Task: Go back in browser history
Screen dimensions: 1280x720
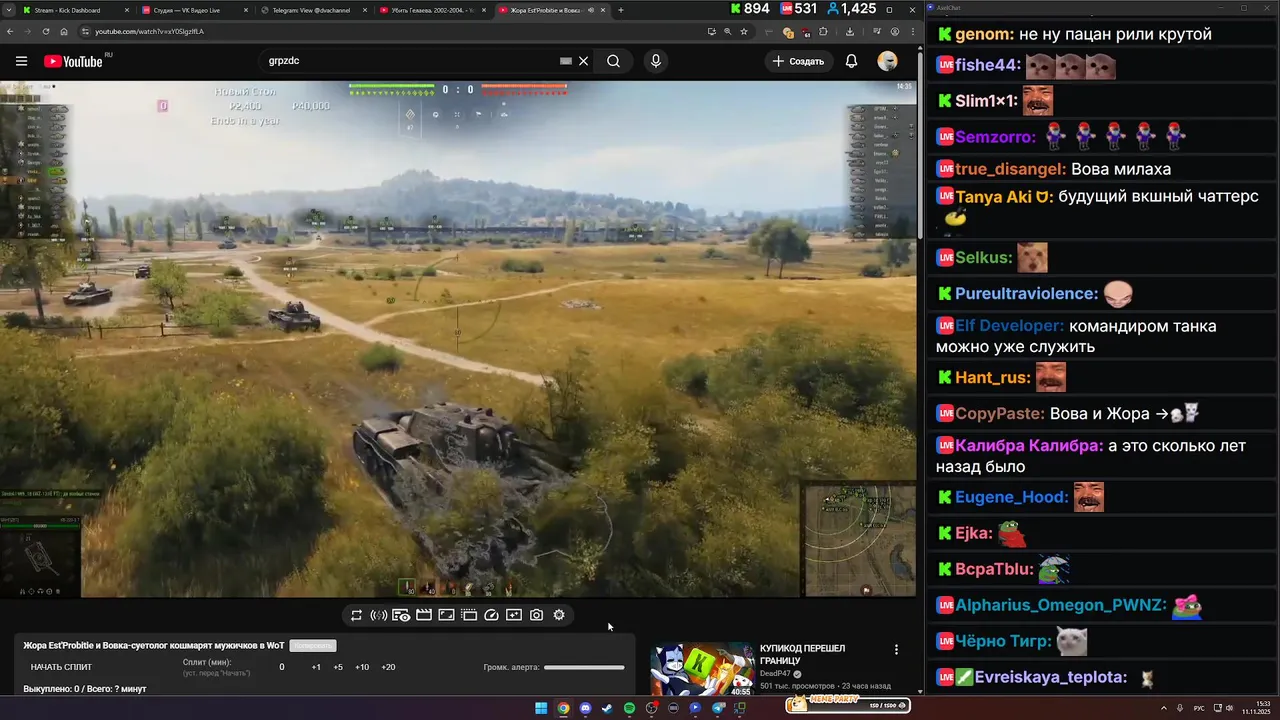Action: (x=12, y=31)
